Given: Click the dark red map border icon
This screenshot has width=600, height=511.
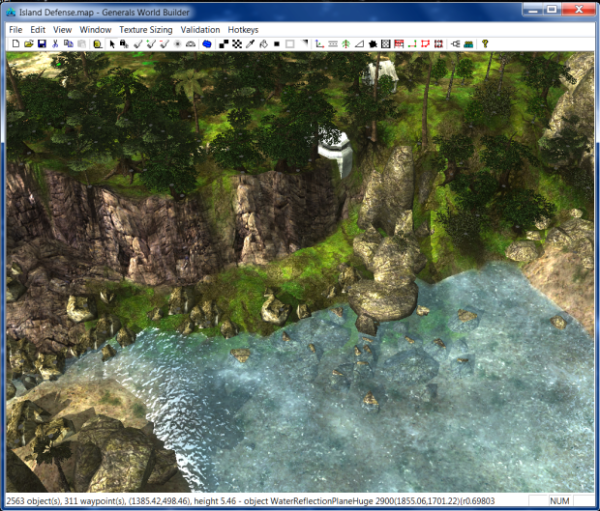Looking at the screenshot, I should click(439, 44).
